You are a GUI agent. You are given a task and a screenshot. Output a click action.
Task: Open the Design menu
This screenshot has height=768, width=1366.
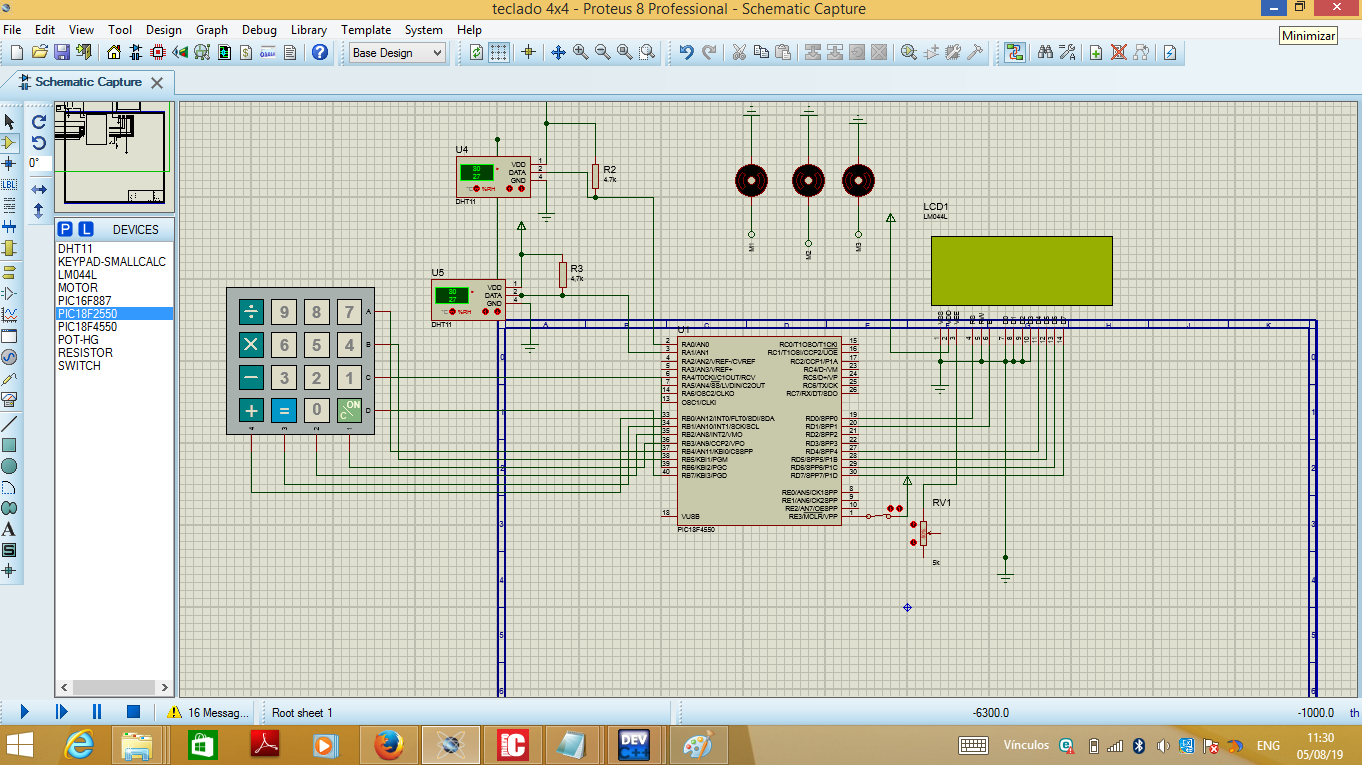pyautogui.click(x=164, y=30)
